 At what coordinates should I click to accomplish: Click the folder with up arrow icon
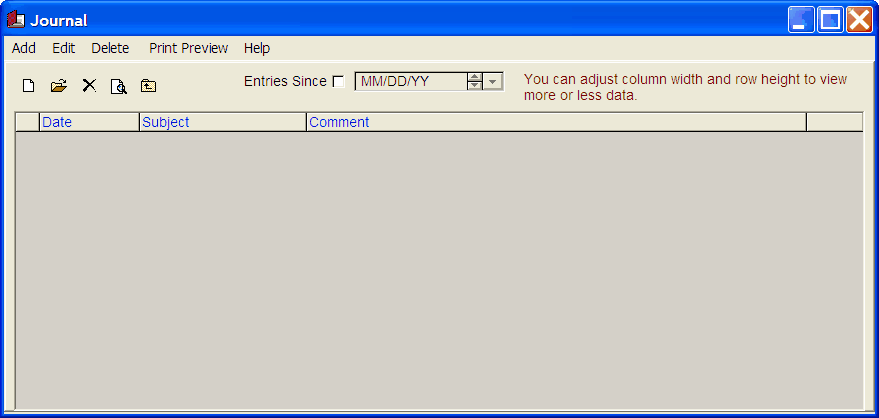pos(148,86)
